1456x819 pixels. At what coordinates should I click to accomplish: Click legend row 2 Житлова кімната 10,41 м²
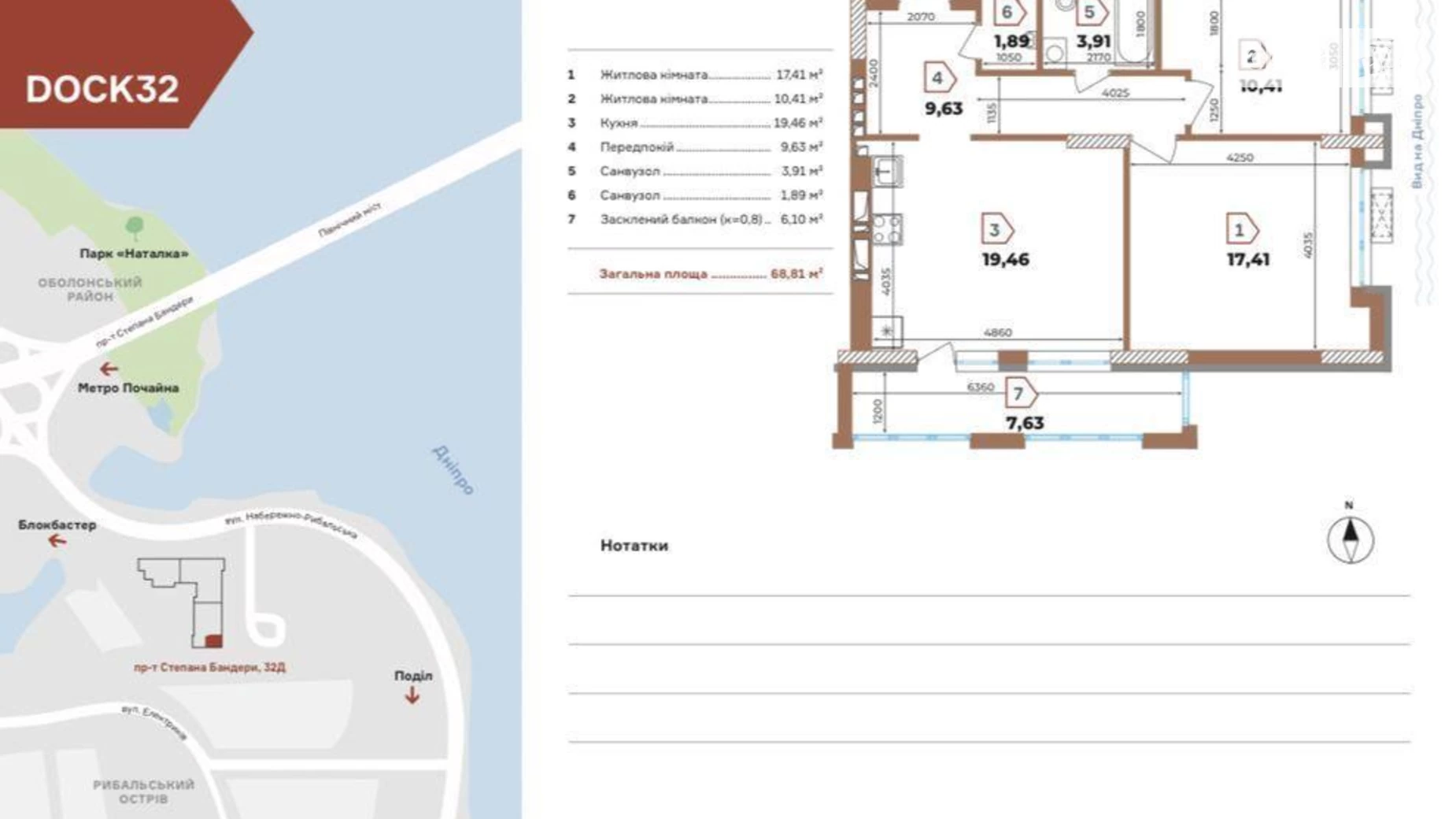696,98
